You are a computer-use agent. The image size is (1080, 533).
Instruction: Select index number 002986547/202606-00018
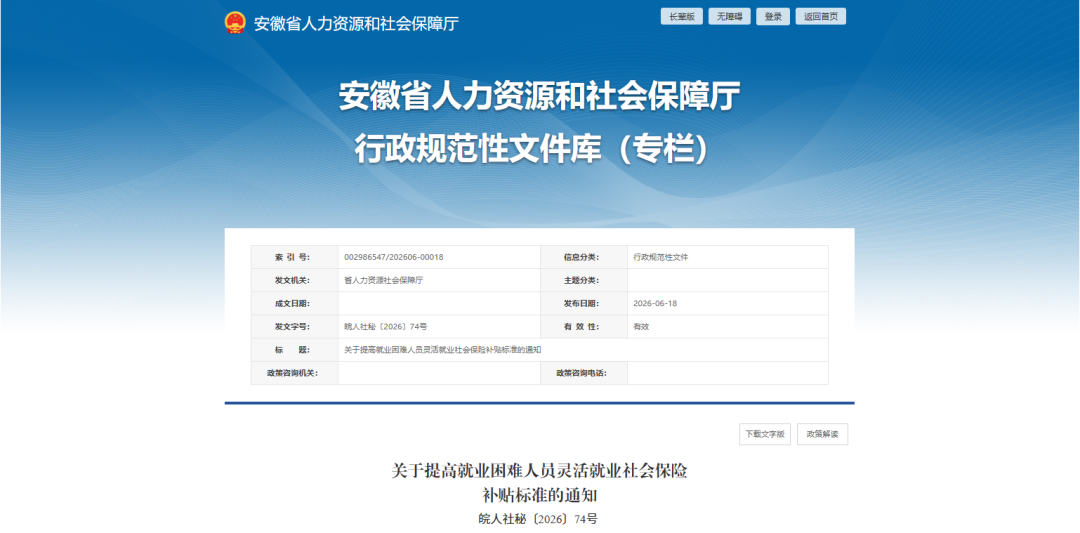pyautogui.click(x=393, y=258)
